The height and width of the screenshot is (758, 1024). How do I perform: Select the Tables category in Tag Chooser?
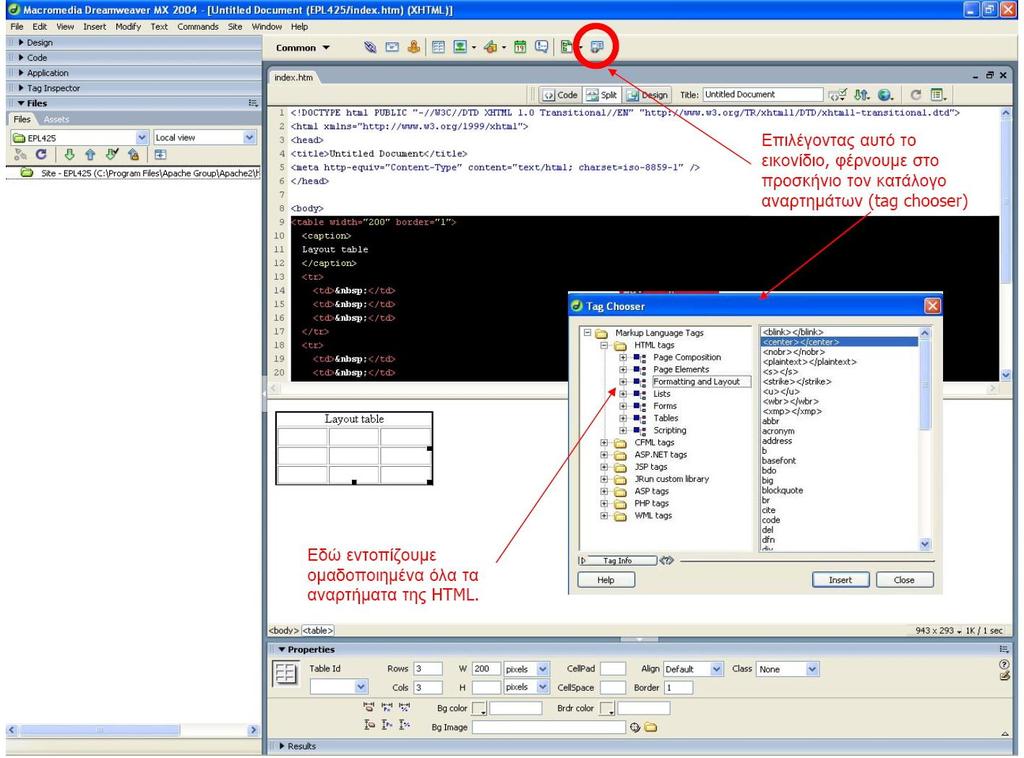coord(665,418)
